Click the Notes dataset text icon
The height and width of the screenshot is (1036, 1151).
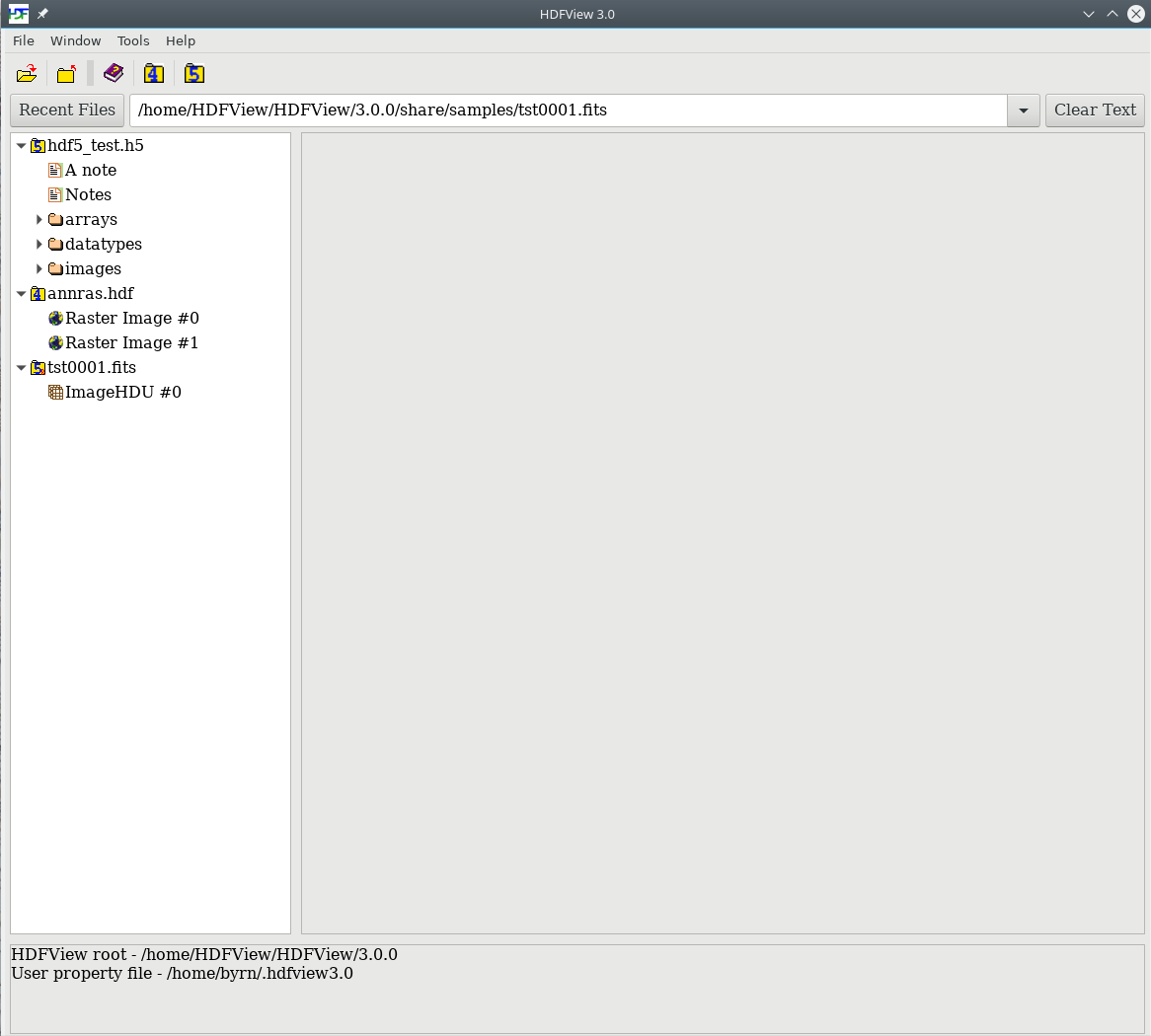55,195
